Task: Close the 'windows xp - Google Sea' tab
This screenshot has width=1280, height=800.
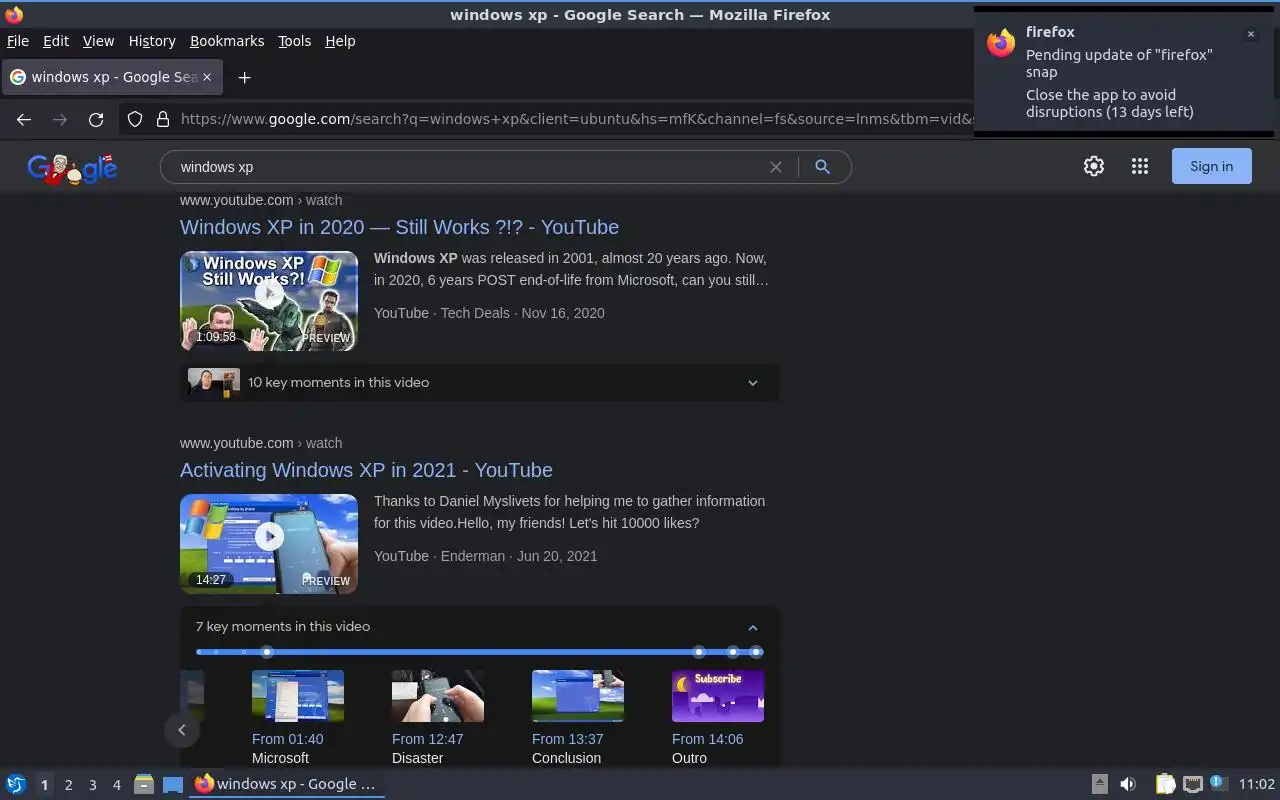Action: tap(207, 77)
